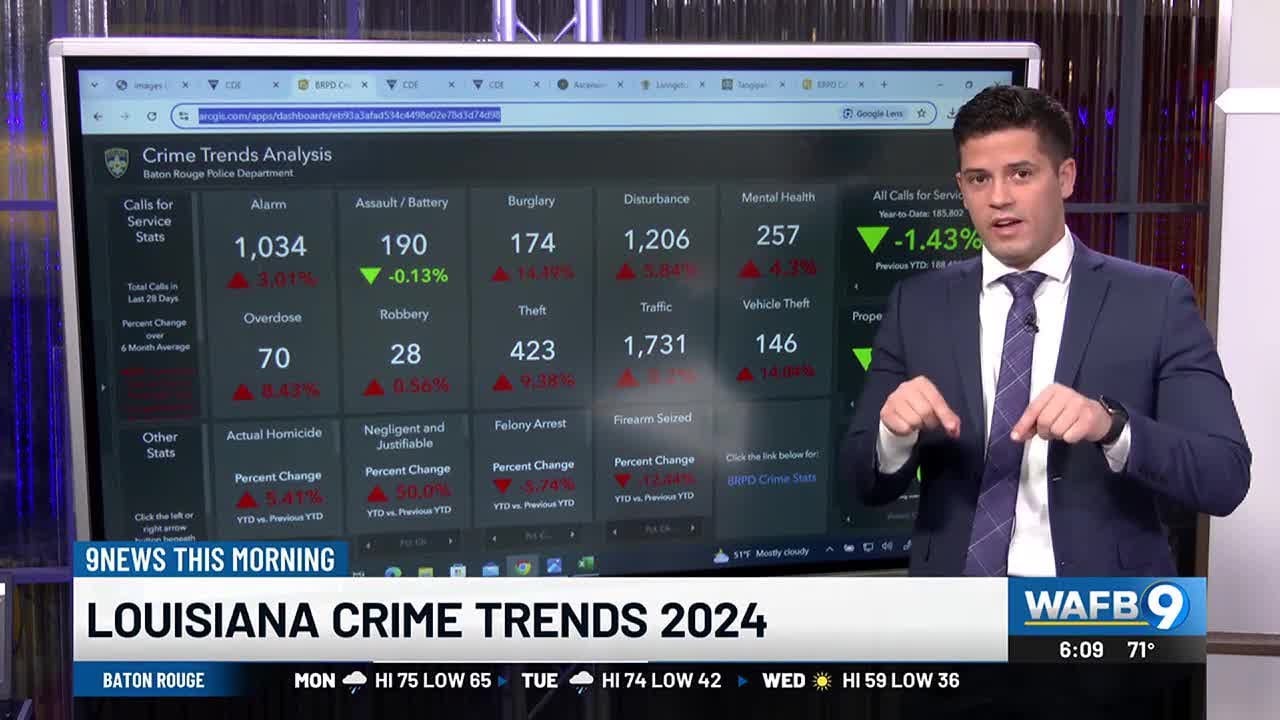The image size is (1280, 720).
Task: Click the Baton Rouge Police badge logo
Action: click(117, 163)
